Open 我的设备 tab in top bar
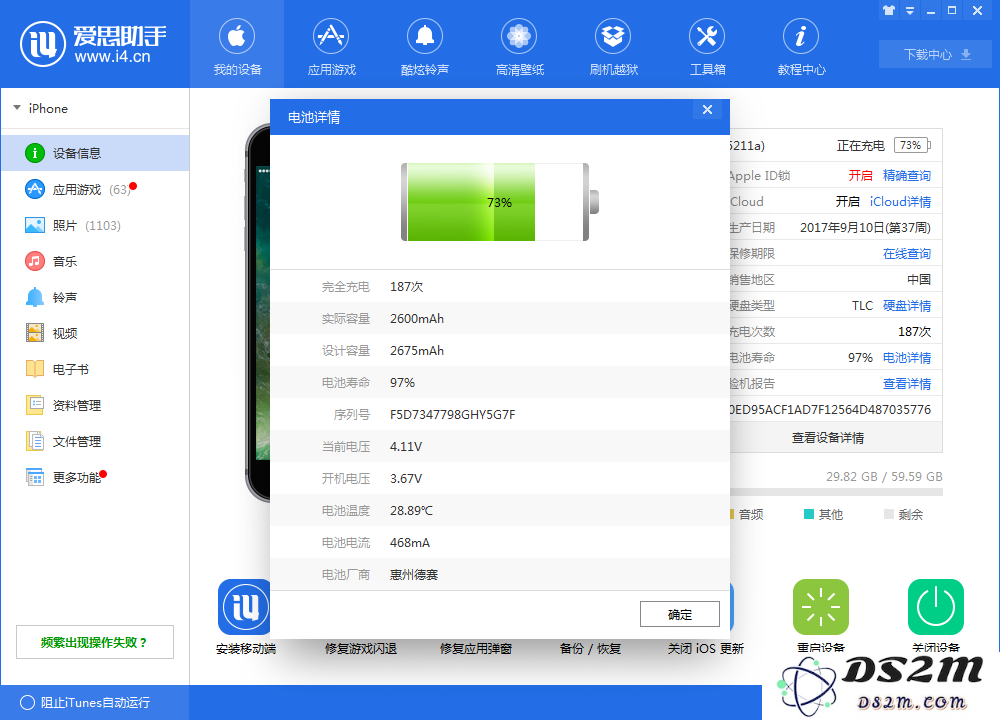The image size is (1000, 720). point(237,45)
